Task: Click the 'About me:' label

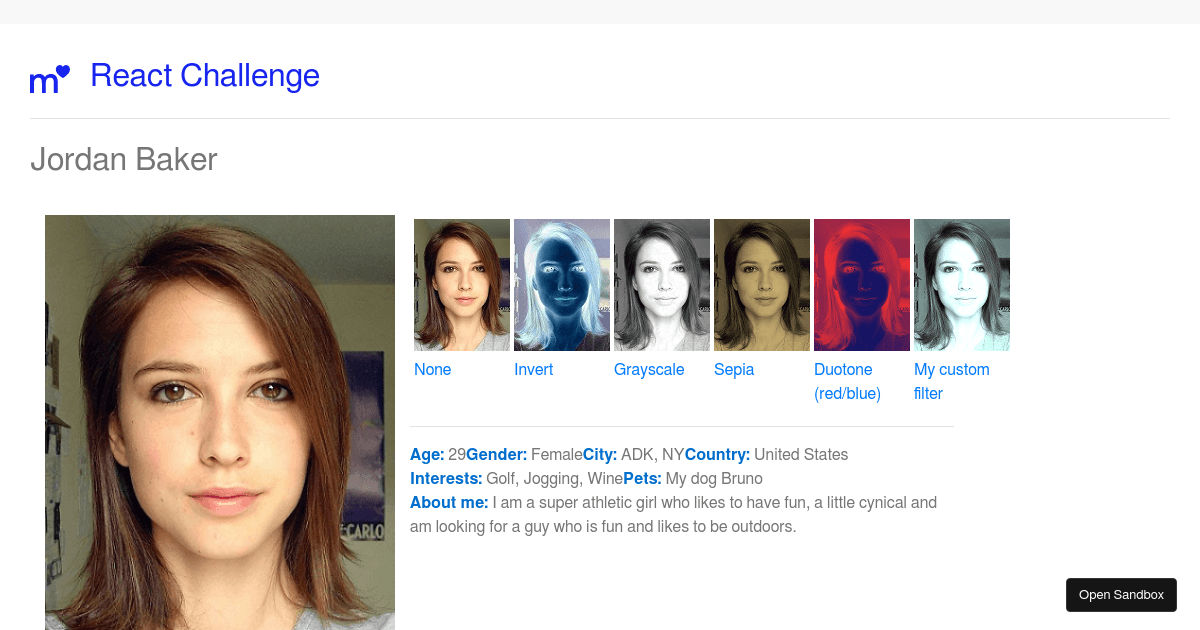Action: [449, 503]
